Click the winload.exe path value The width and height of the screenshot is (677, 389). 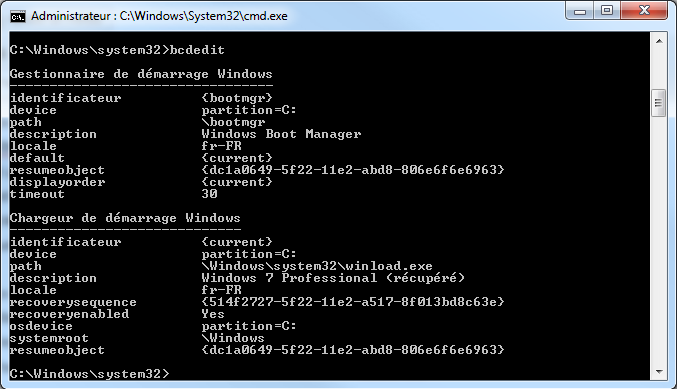click(317, 266)
